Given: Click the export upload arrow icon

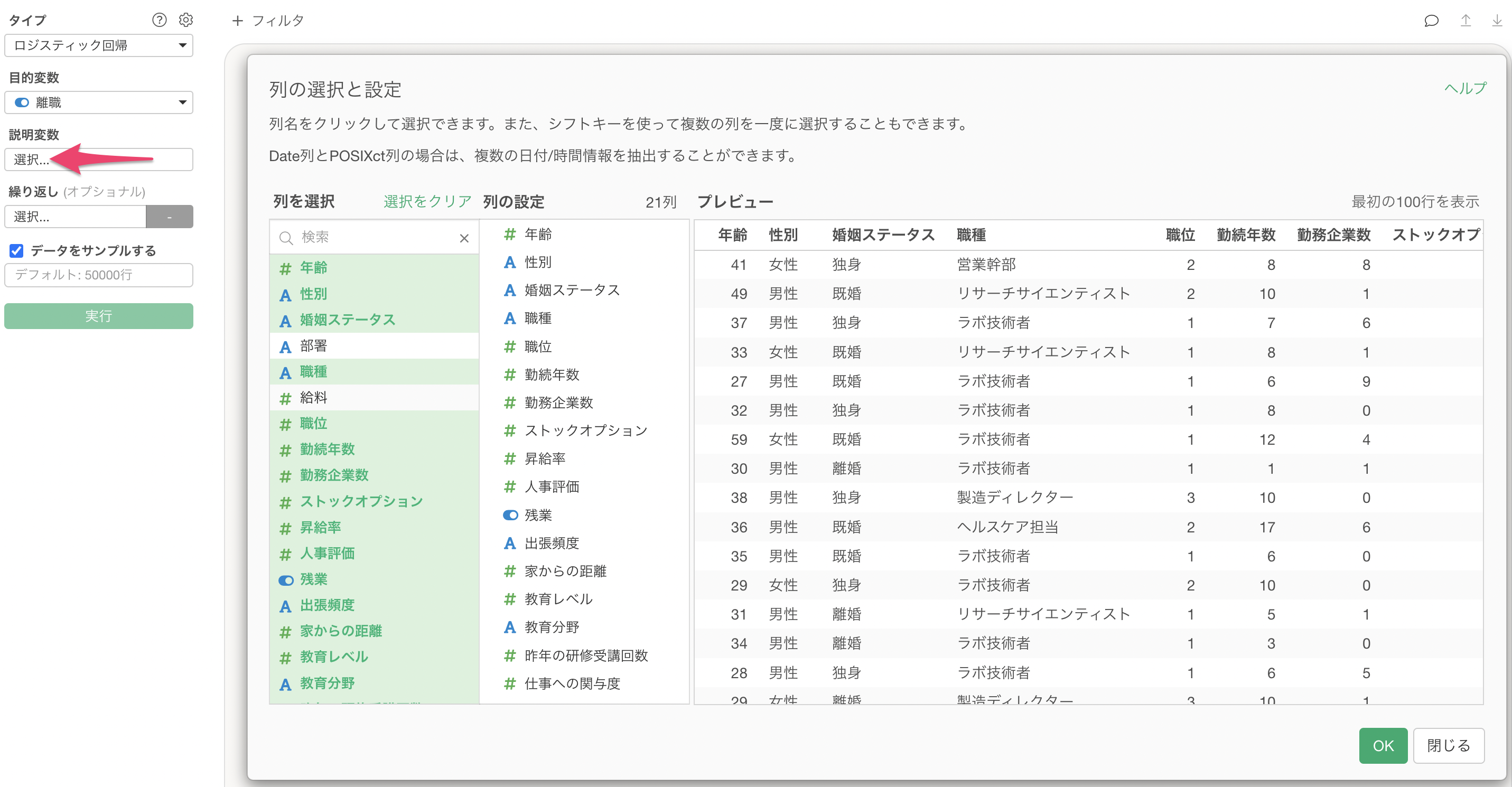Looking at the screenshot, I should (1465, 21).
